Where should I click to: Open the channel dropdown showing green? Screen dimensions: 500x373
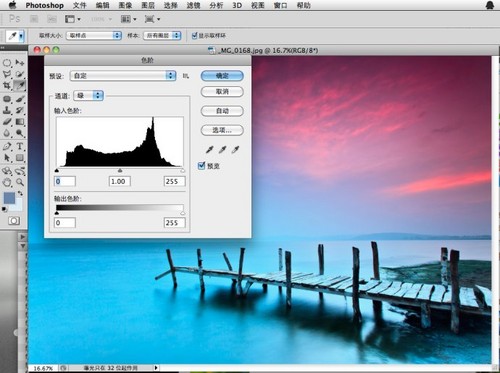[89, 96]
